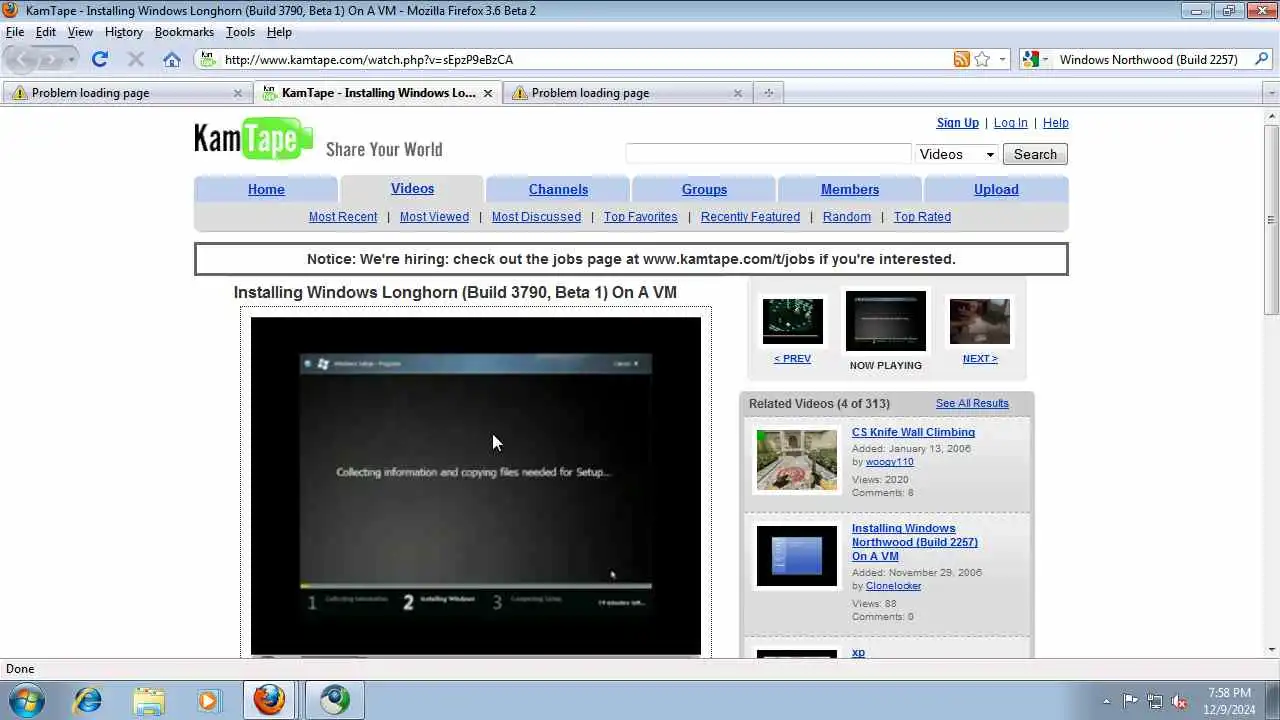Click the back navigation arrow
The width and height of the screenshot is (1280, 720).
point(22,59)
